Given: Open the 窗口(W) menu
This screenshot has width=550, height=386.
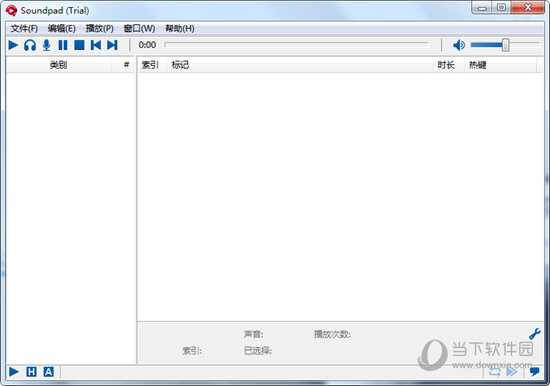Looking at the screenshot, I should tap(139, 28).
